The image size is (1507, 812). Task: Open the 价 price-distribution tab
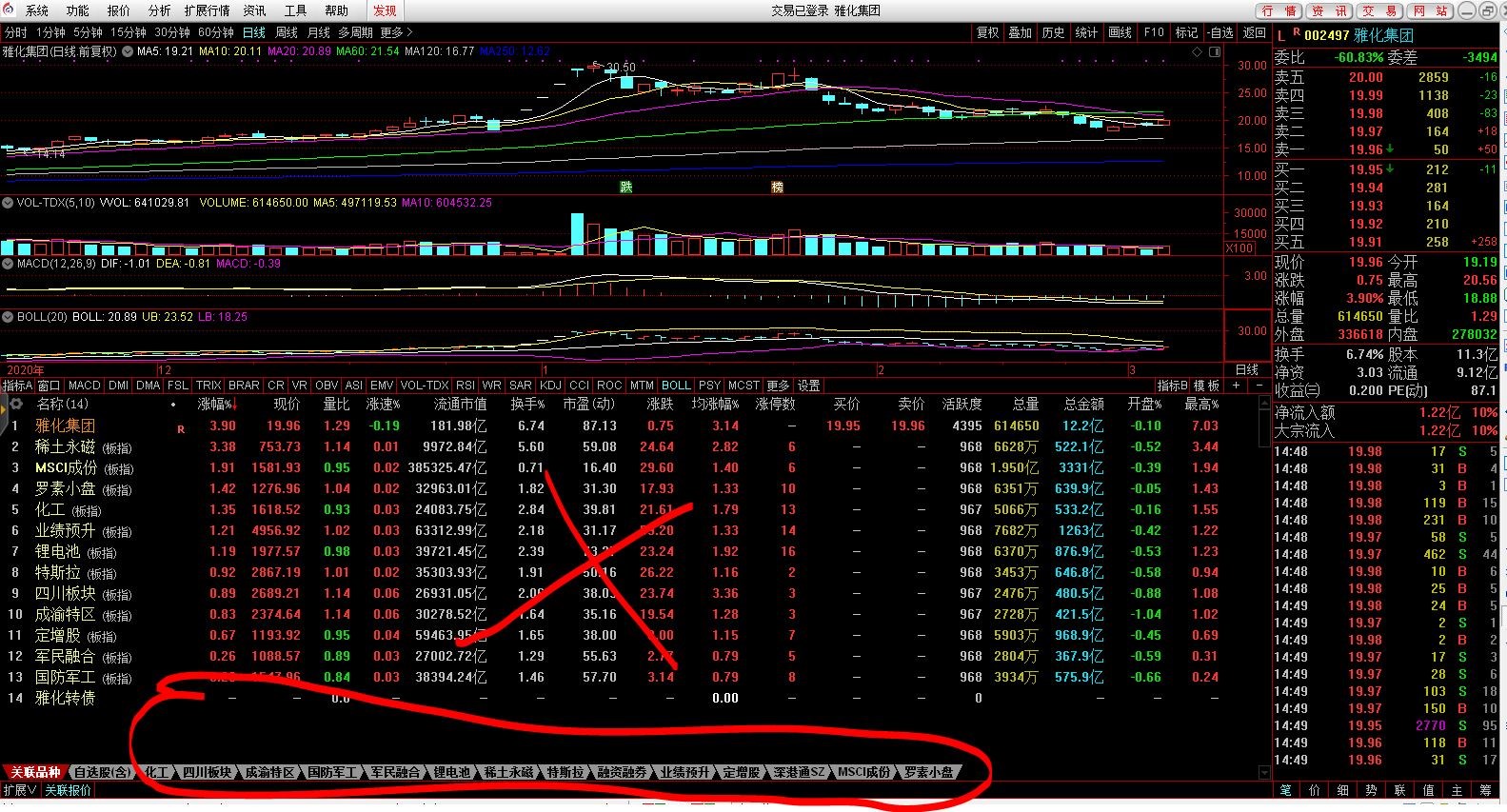click(x=1314, y=790)
